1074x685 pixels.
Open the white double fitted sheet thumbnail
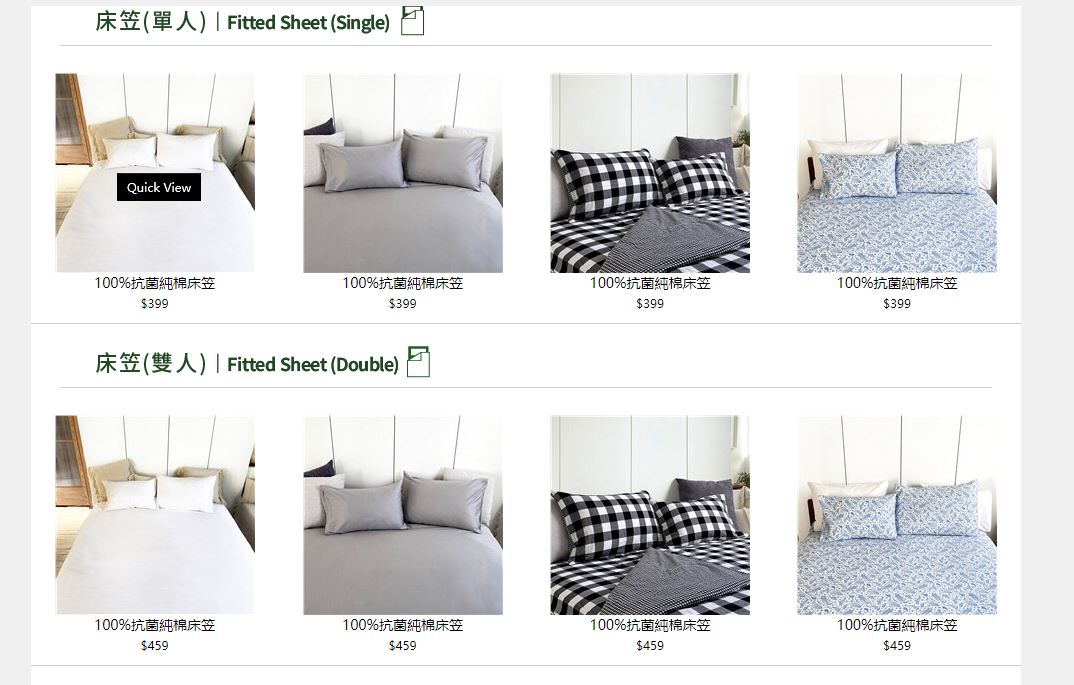click(155, 515)
